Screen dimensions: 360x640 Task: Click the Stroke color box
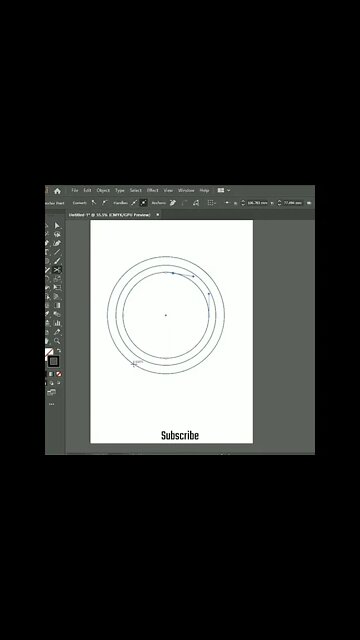tap(53, 361)
